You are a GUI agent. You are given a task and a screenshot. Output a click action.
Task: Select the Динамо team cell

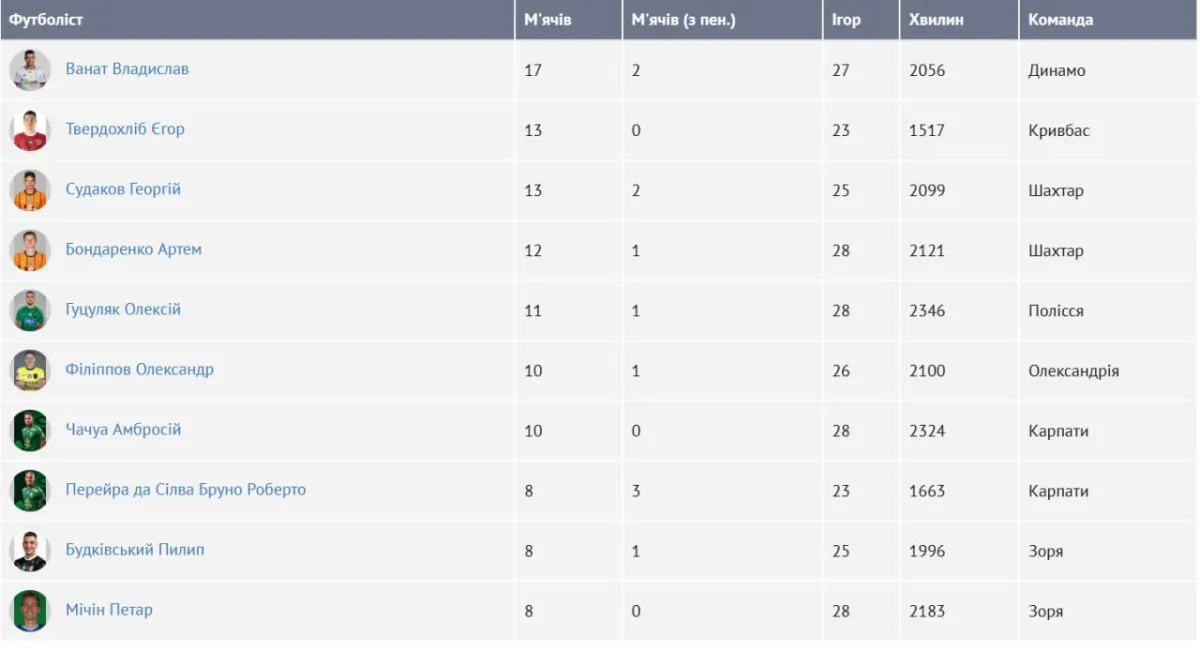pos(1057,71)
